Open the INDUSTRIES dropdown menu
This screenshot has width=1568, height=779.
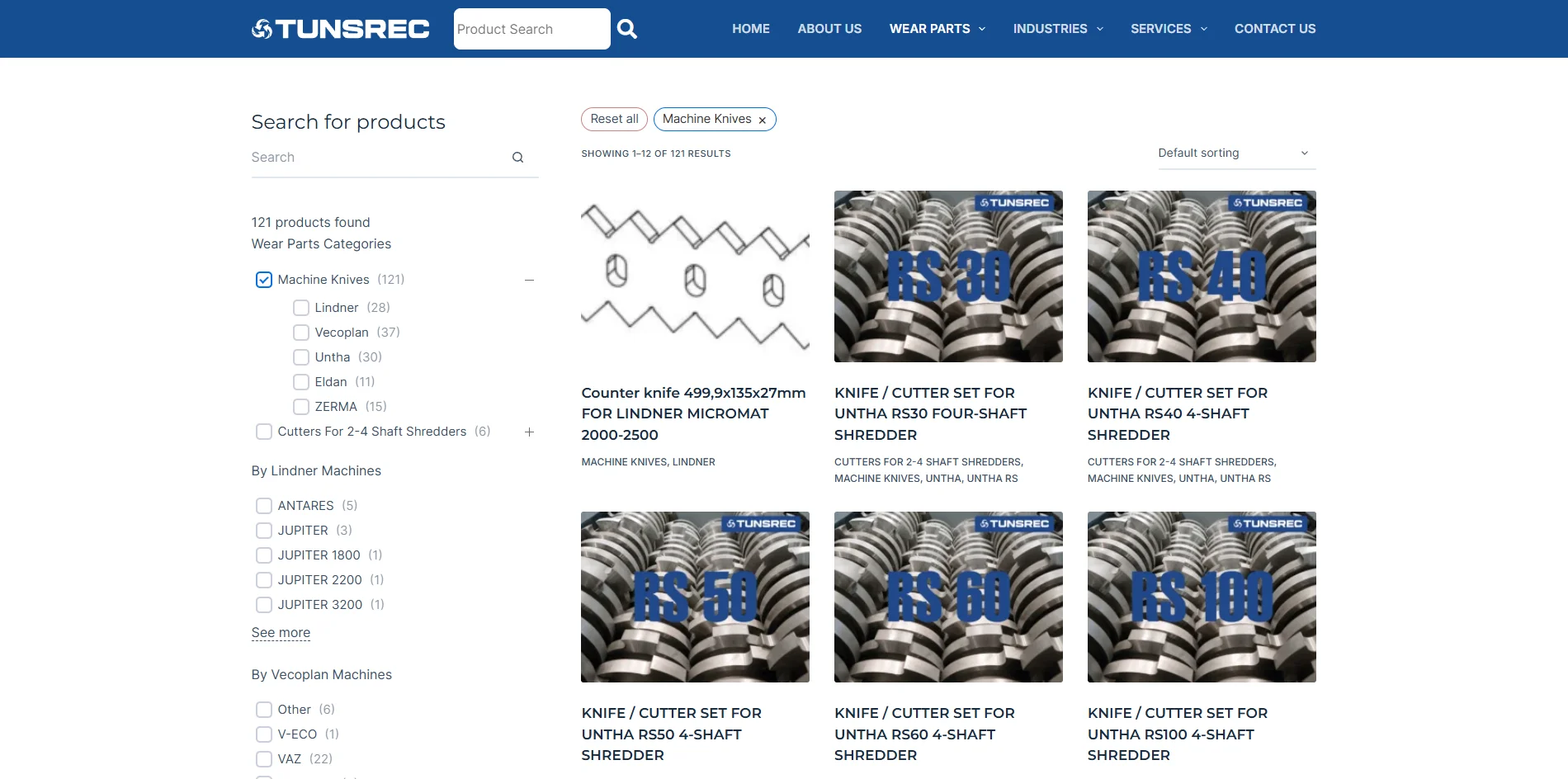click(x=1058, y=29)
